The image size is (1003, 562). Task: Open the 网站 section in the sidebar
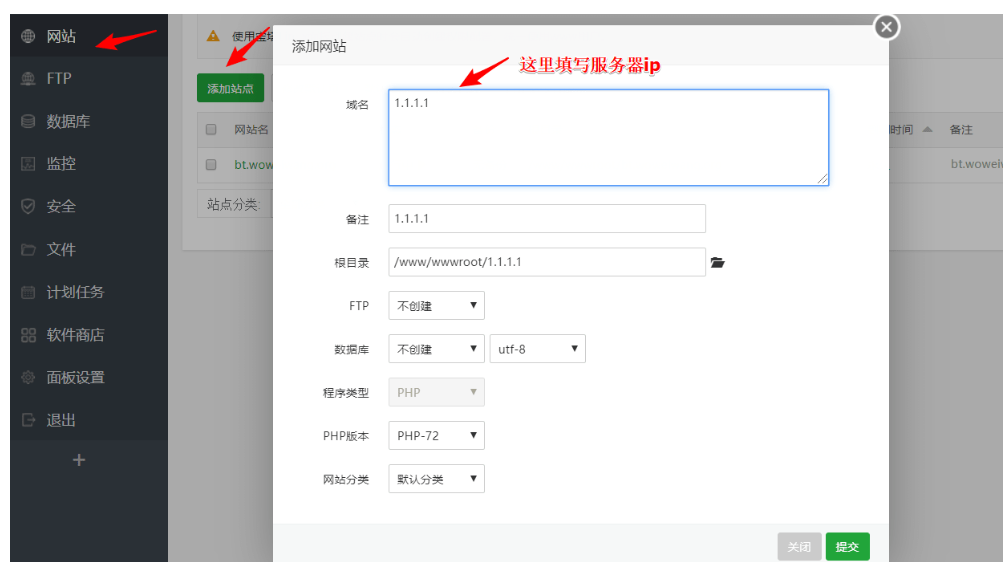pyautogui.click(x=60, y=36)
